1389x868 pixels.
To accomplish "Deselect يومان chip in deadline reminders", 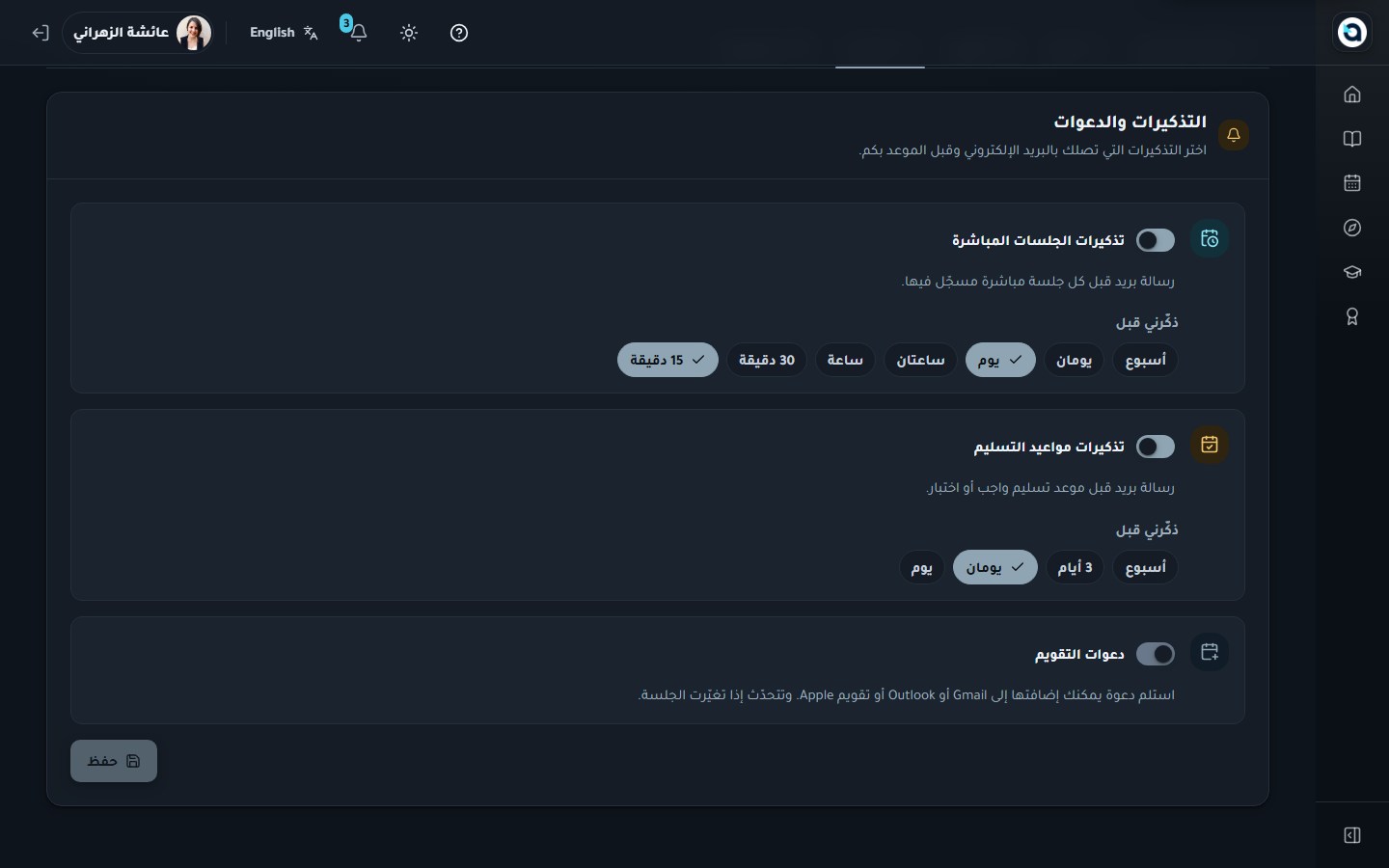I will (x=995, y=567).
